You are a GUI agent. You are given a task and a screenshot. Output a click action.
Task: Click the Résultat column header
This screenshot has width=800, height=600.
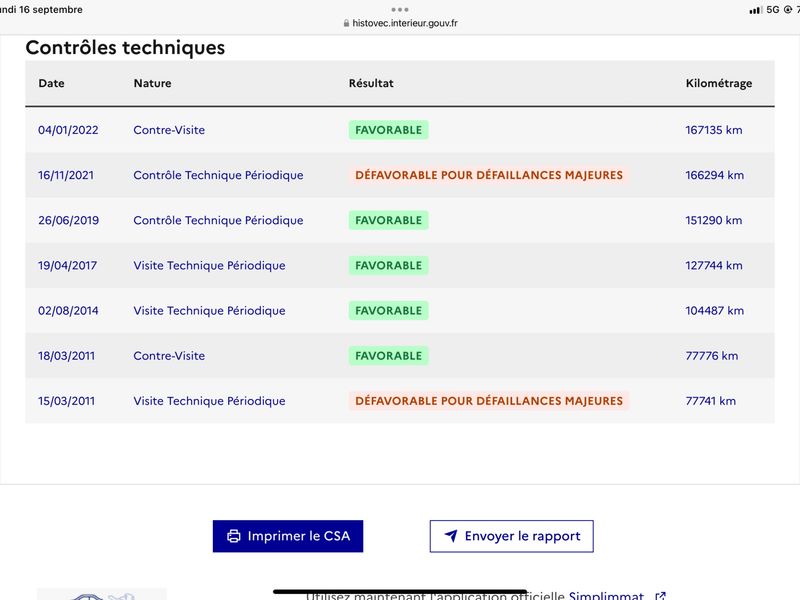coord(371,83)
